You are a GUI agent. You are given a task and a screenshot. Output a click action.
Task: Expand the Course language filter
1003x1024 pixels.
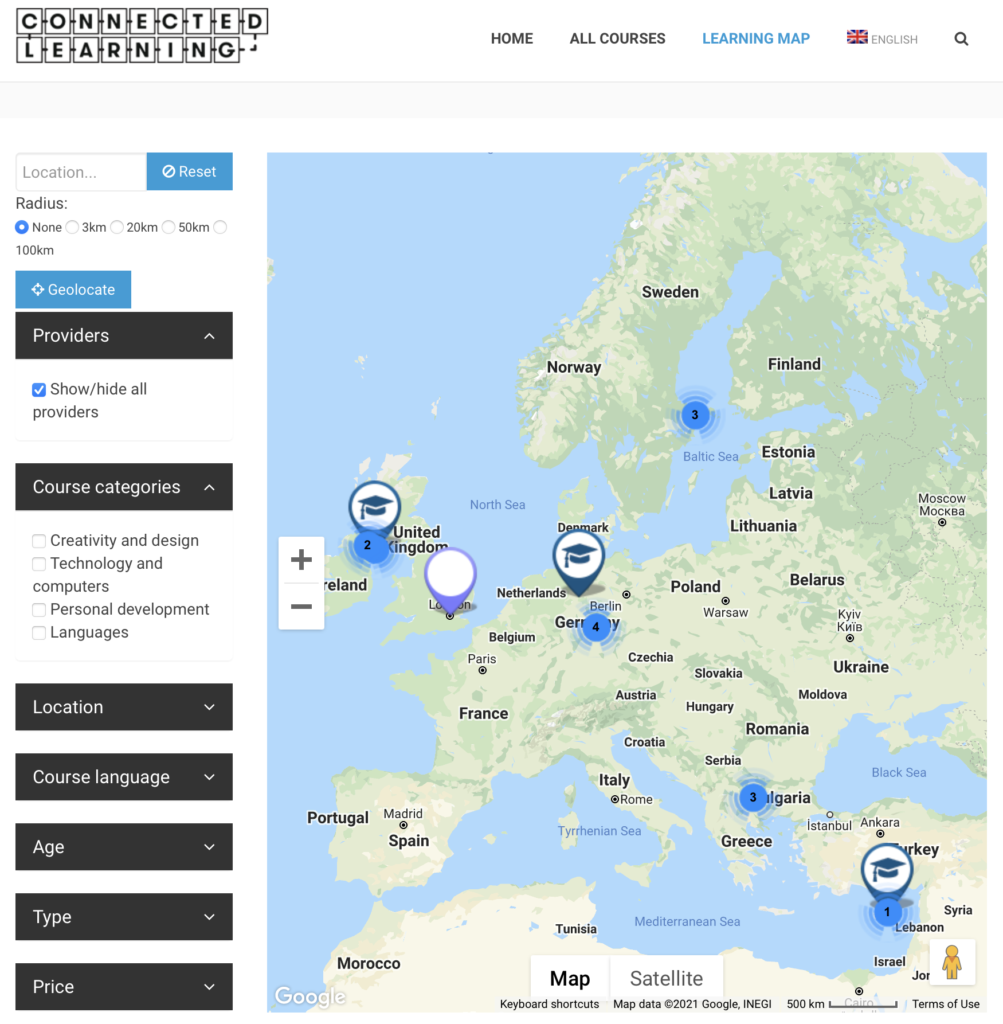pyautogui.click(x=124, y=777)
